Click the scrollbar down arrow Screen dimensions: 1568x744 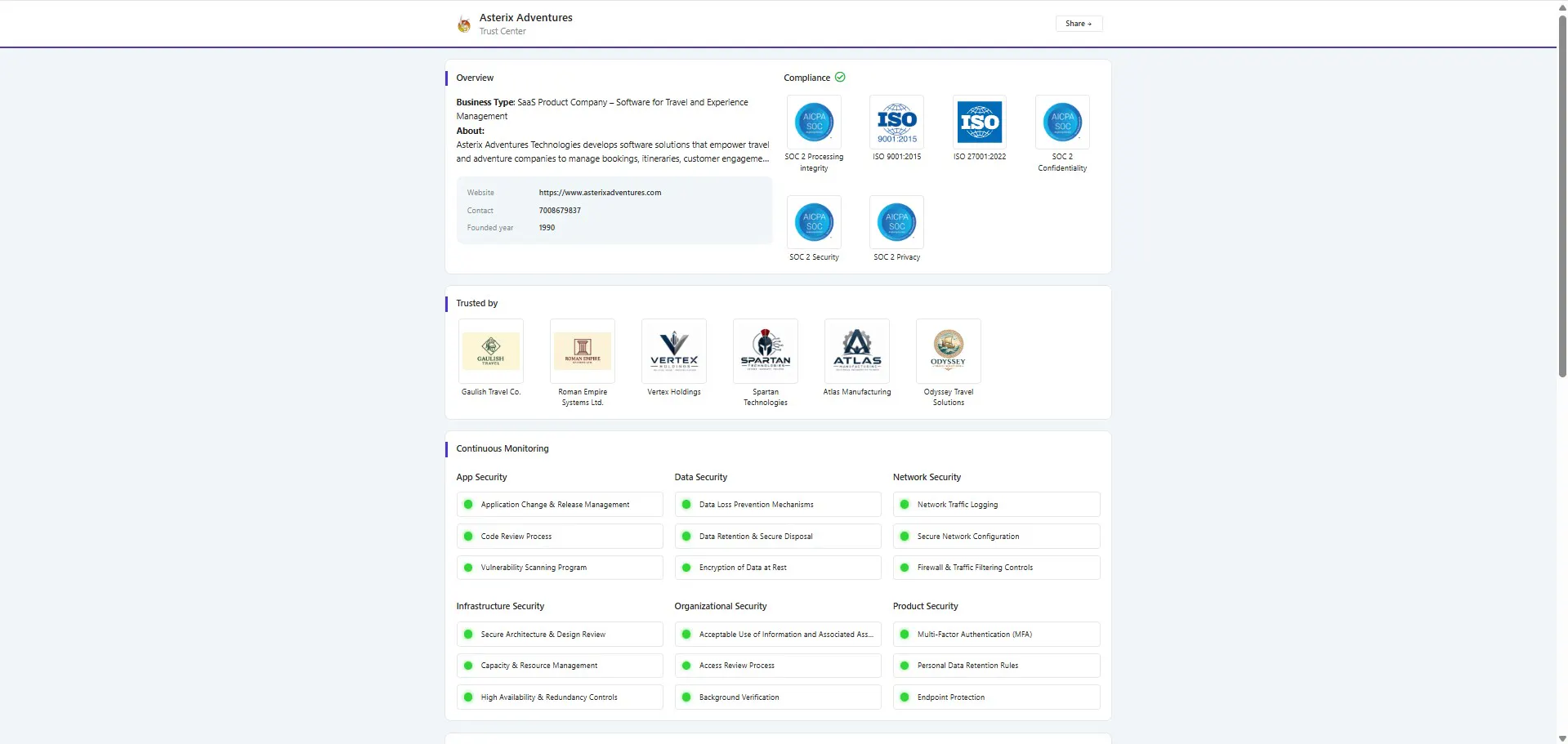pyautogui.click(x=1562, y=738)
